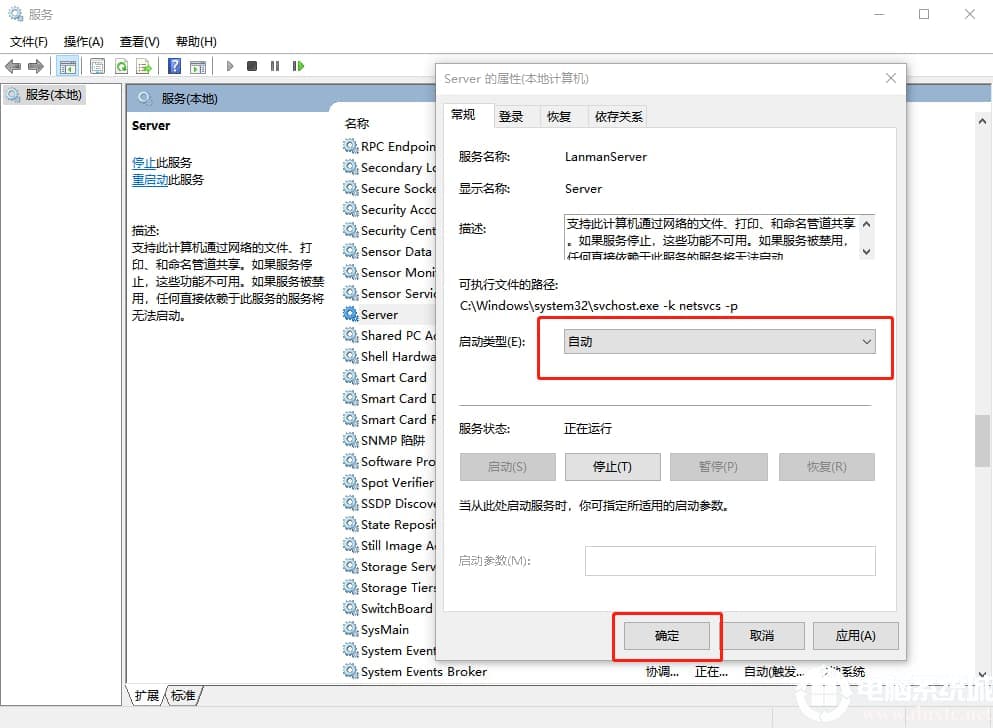
Task: Click the executable path text
Action: [598, 306]
